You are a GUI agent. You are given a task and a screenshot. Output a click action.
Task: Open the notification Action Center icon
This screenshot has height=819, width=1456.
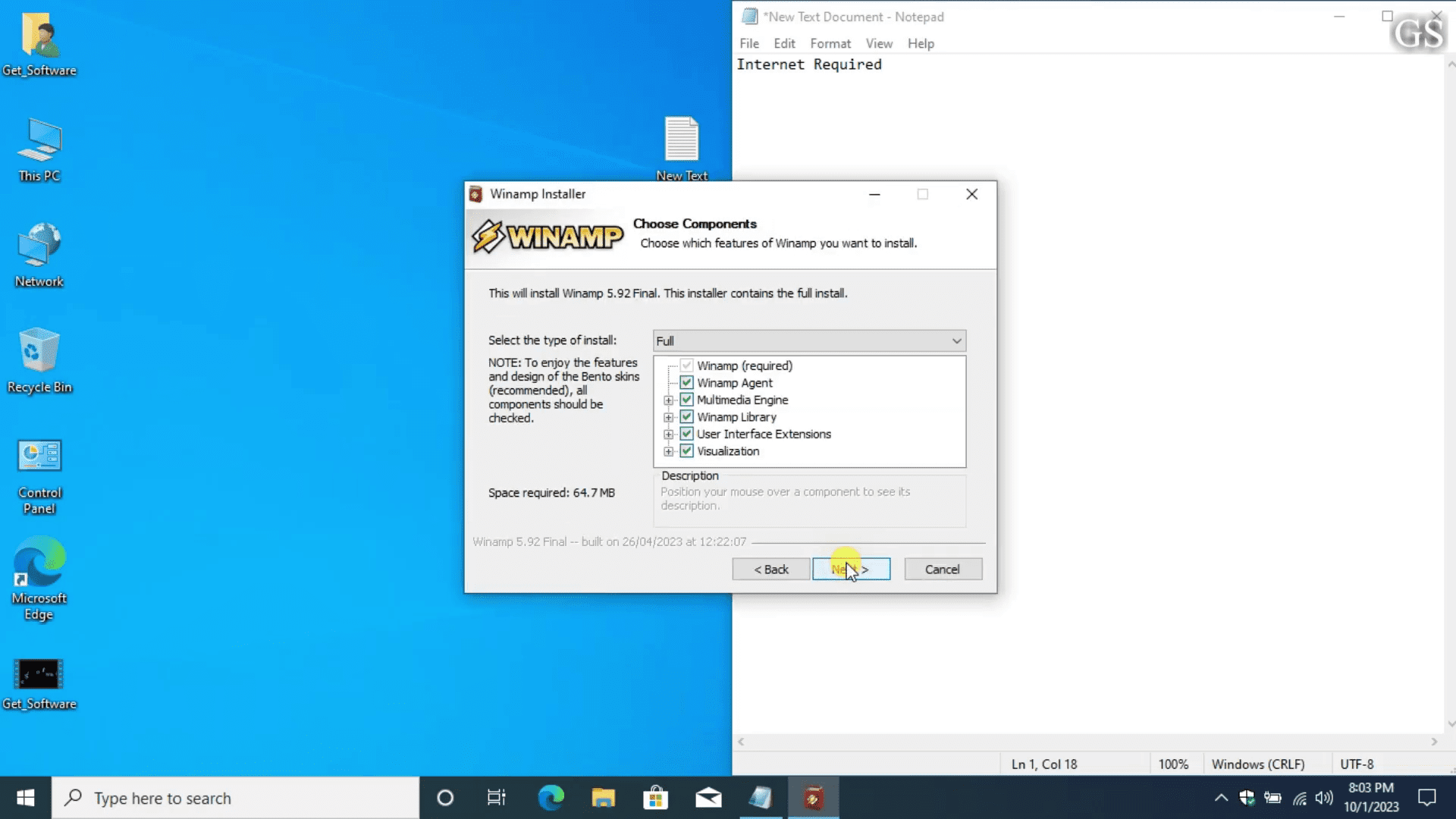pos(1427,798)
